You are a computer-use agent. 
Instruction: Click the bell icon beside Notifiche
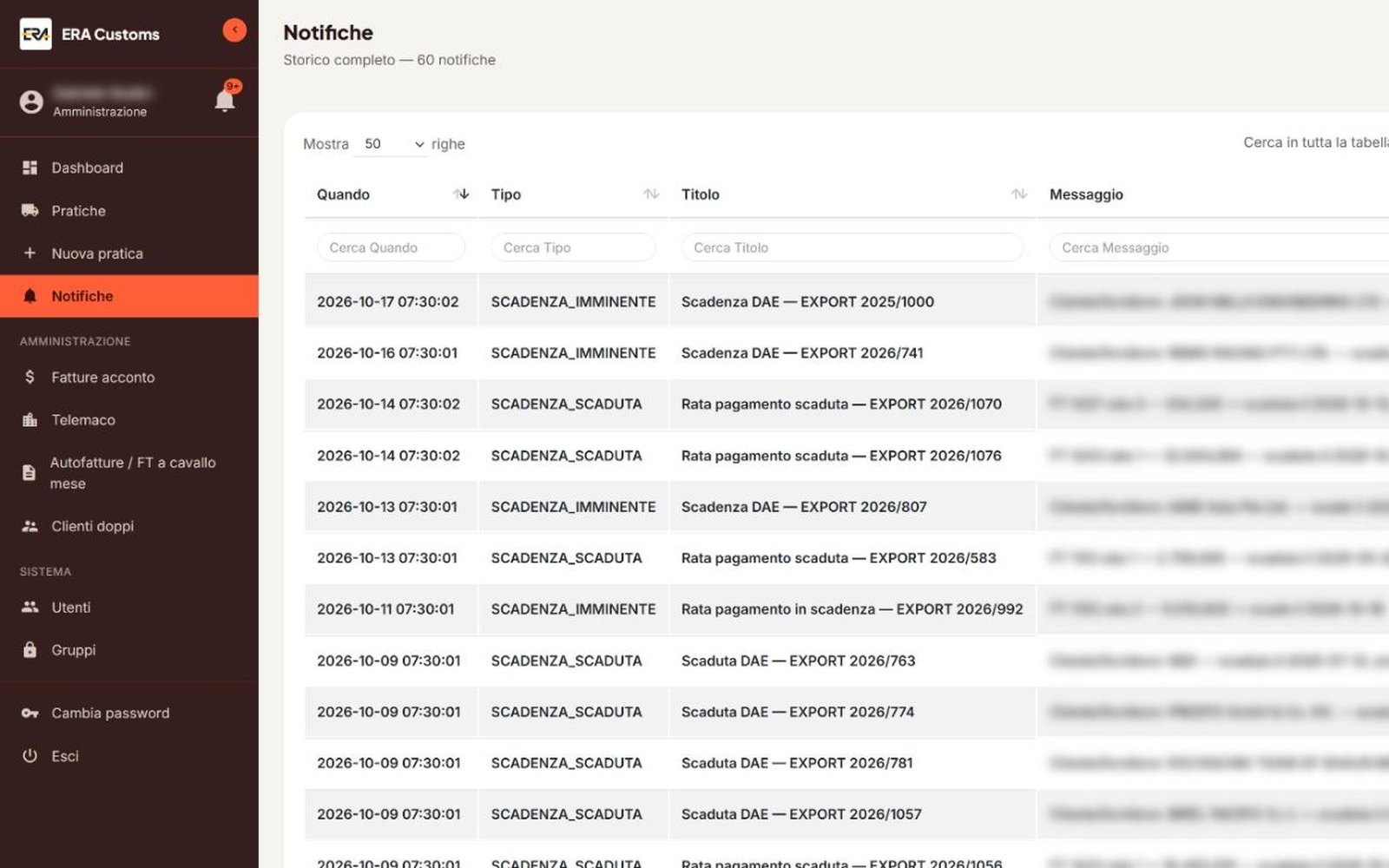pos(30,296)
